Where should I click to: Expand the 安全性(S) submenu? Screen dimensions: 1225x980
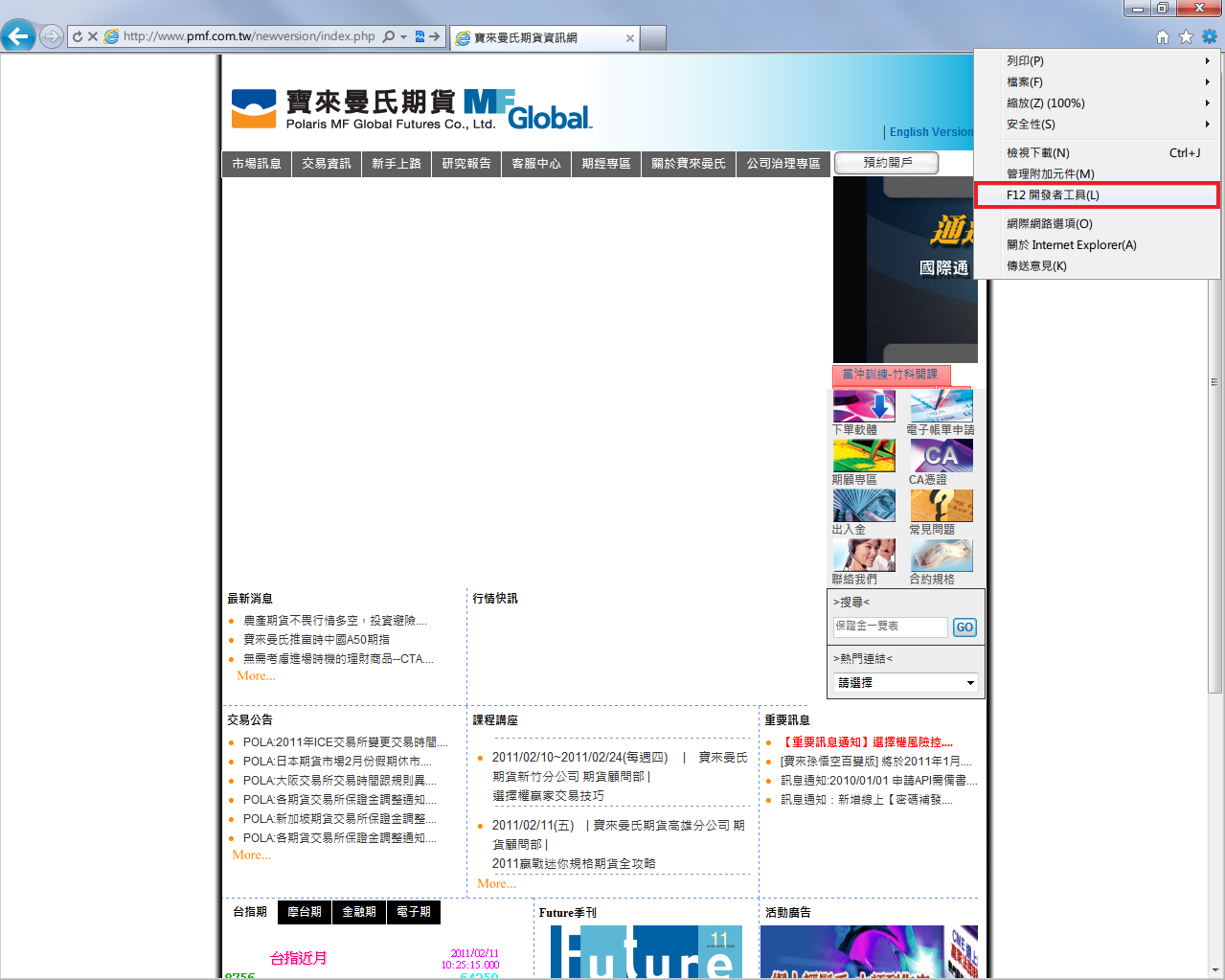(1097, 124)
